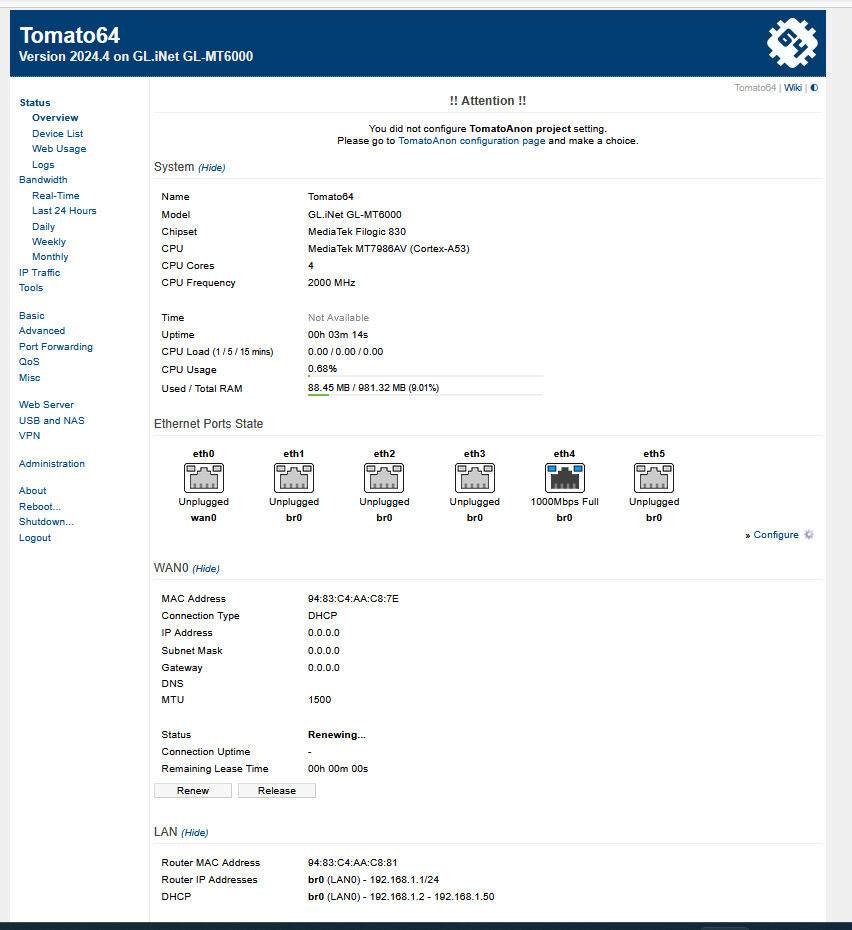This screenshot has height=930, width=852.
Task: Click the Renew WAN button
Action: click(193, 791)
